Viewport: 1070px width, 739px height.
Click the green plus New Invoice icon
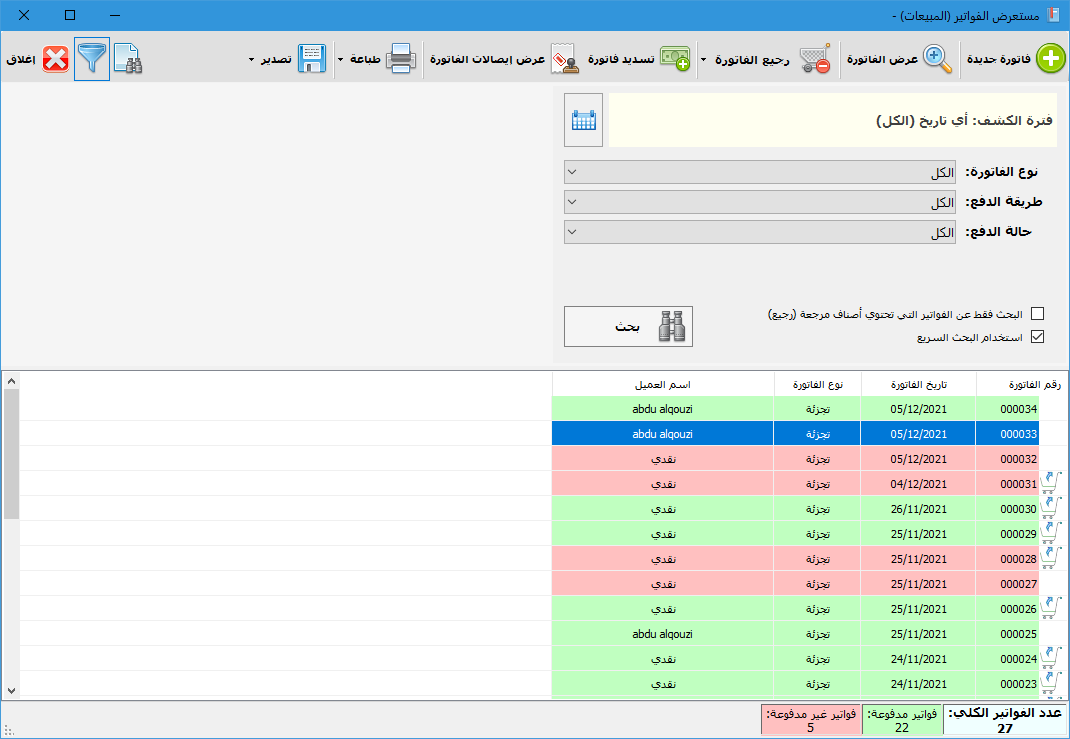[x=1050, y=59]
